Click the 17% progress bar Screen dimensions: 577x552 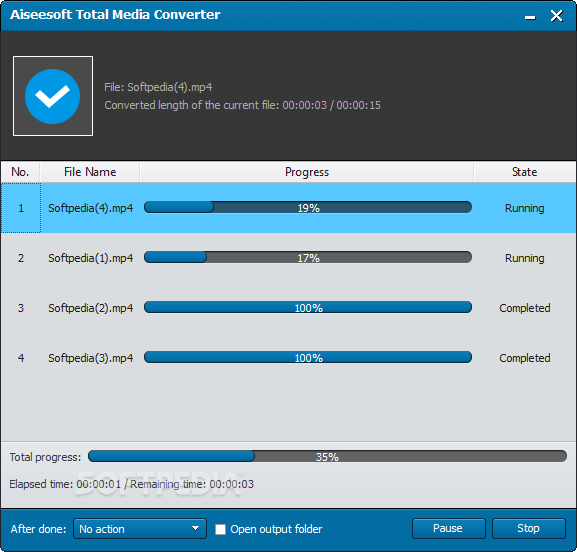(x=308, y=257)
